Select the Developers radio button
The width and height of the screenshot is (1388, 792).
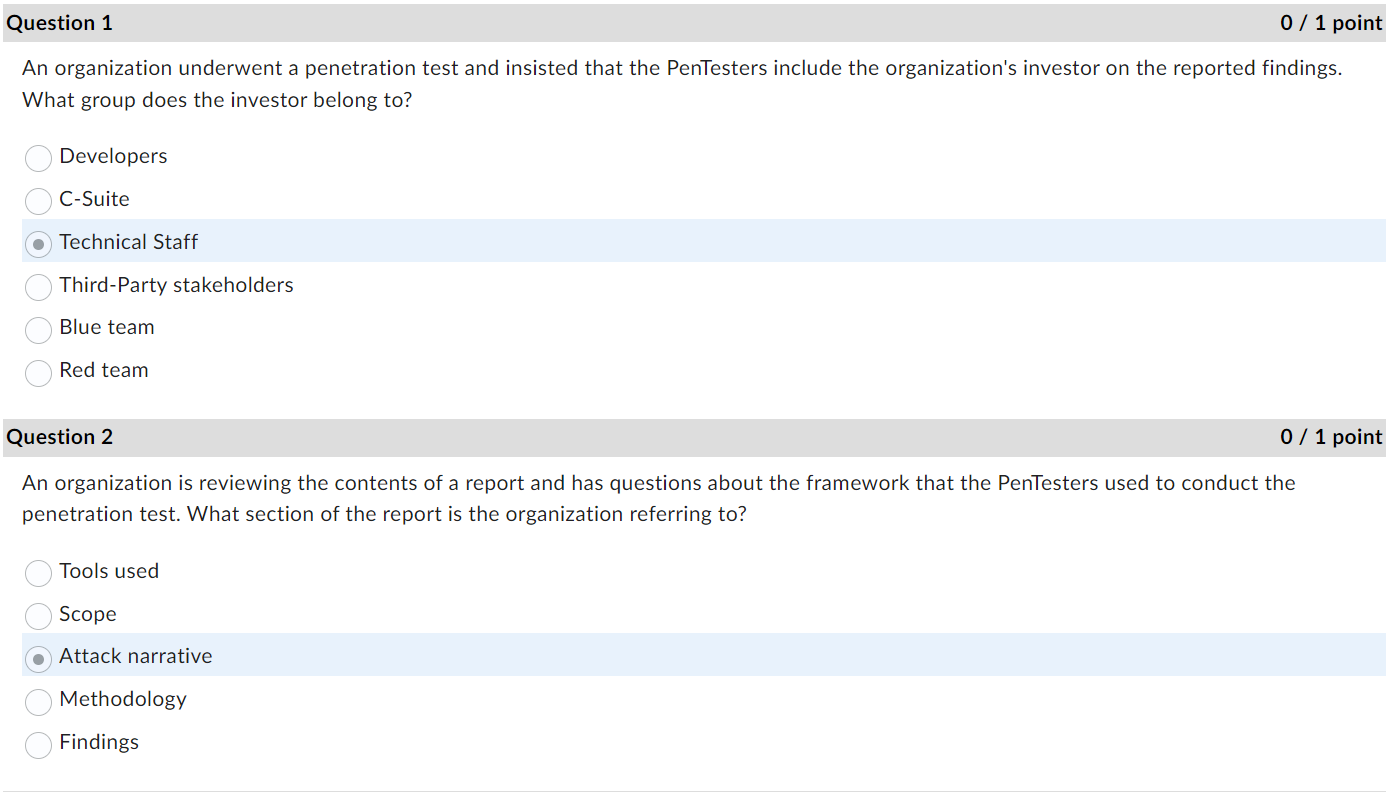[38, 158]
